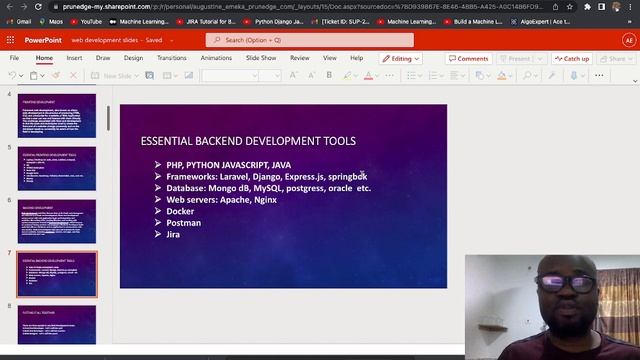This screenshot has height=360, width=640.
Task: Toggle Bold formatting
Action: point(329,76)
